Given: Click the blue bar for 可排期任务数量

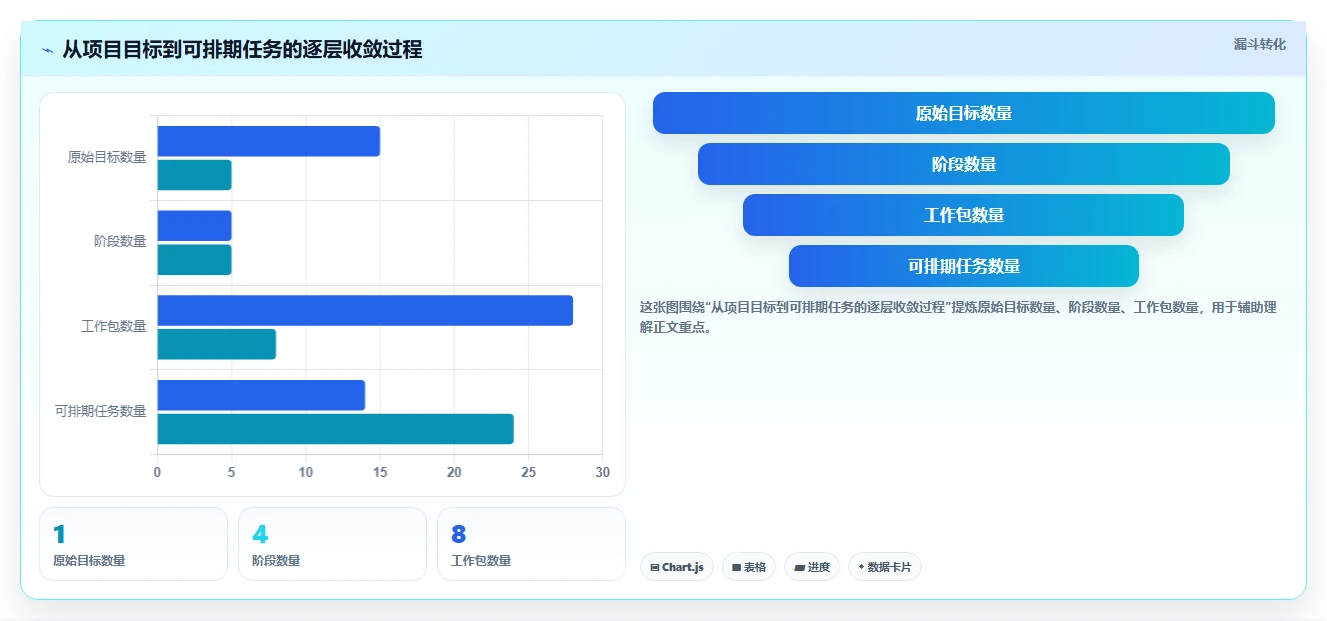Looking at the screenshot, I should pos(261,395).
